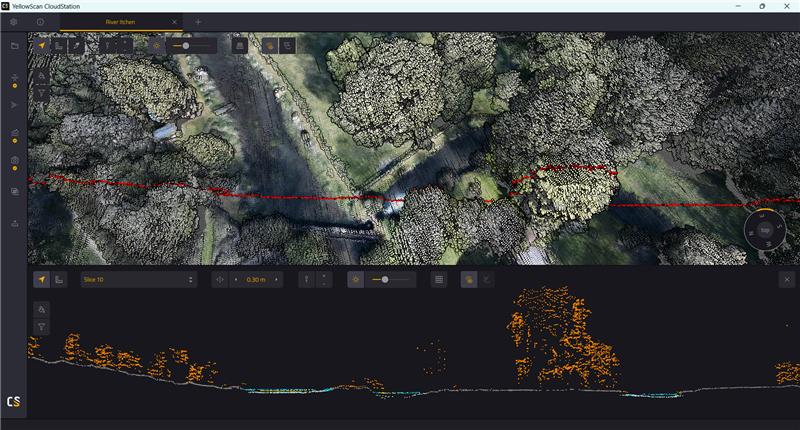Screen dimensions: 800x430
Task: Click the 3D view orientation compass
Action: (x=764, y=229)
